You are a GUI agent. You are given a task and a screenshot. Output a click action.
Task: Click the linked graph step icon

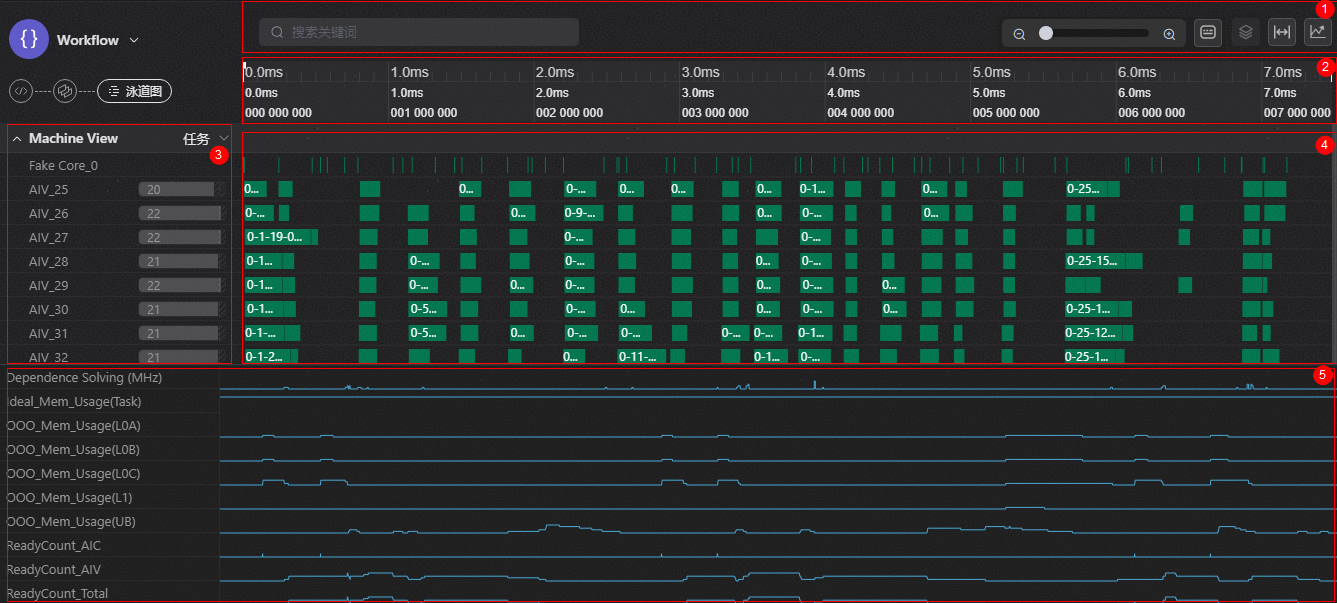click(65, 91)
